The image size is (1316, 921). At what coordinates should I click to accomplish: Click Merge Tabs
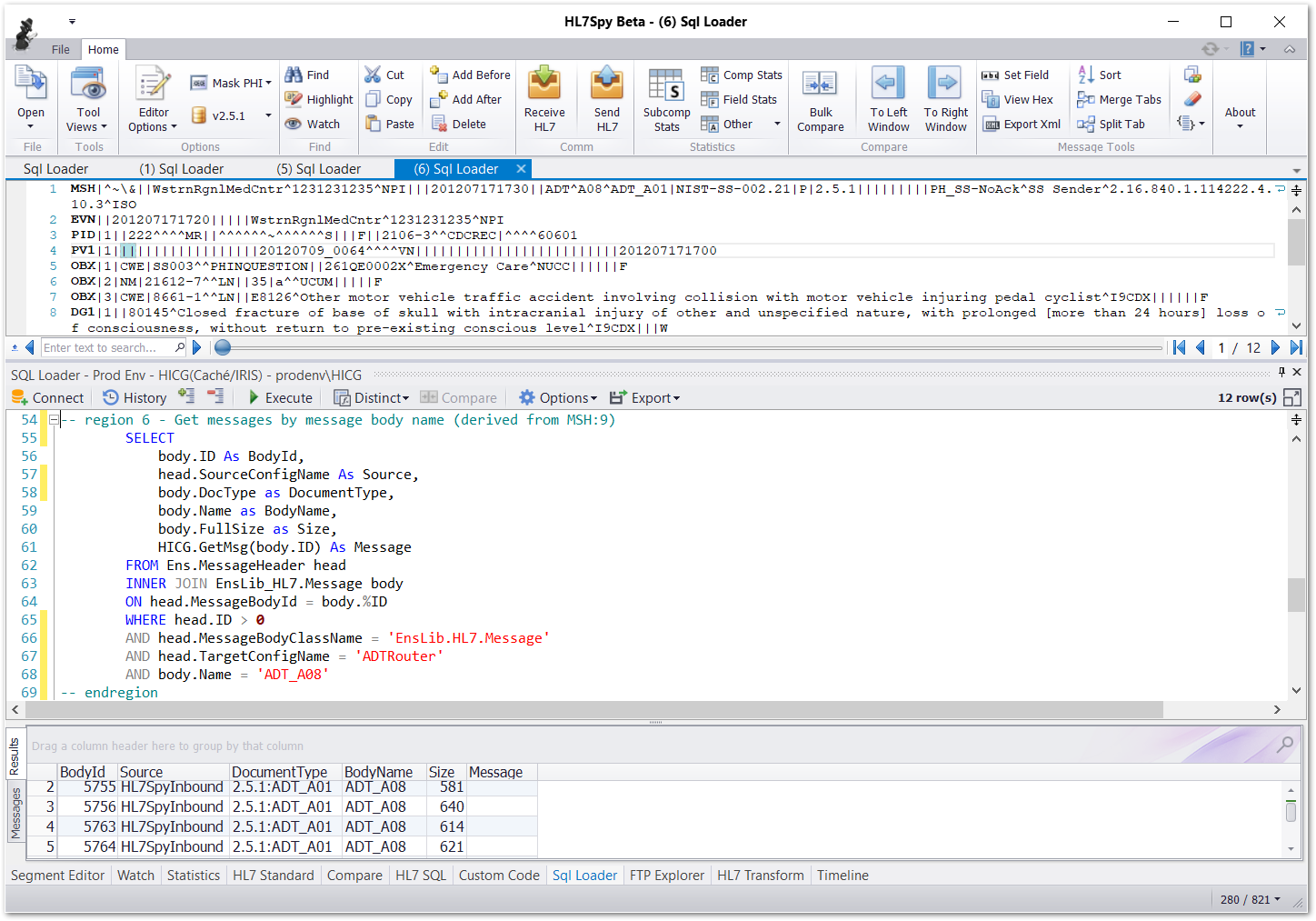pyautogui.click(x=1120, y=99)
